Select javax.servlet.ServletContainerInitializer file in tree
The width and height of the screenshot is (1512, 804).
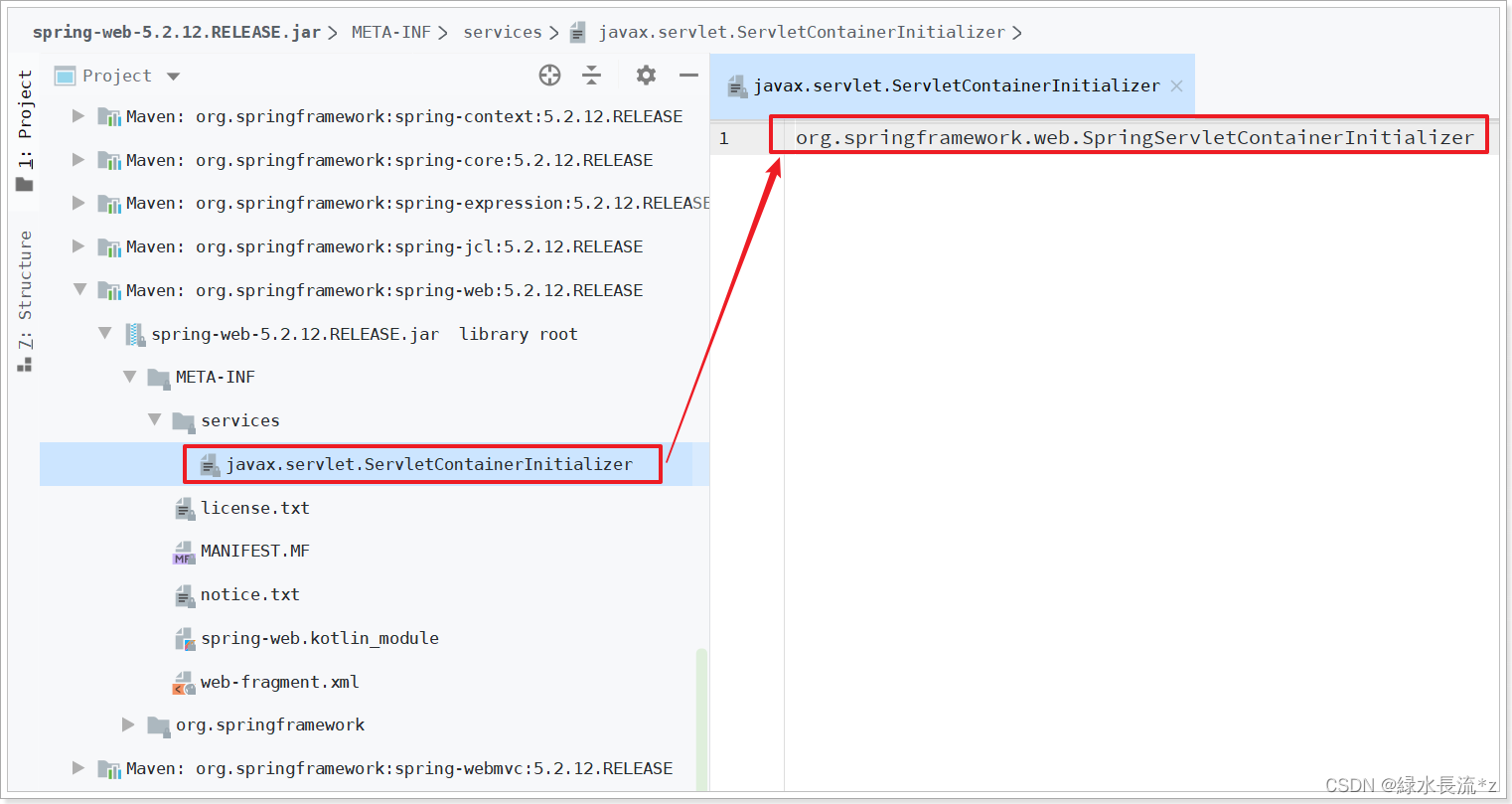[429, 464]
